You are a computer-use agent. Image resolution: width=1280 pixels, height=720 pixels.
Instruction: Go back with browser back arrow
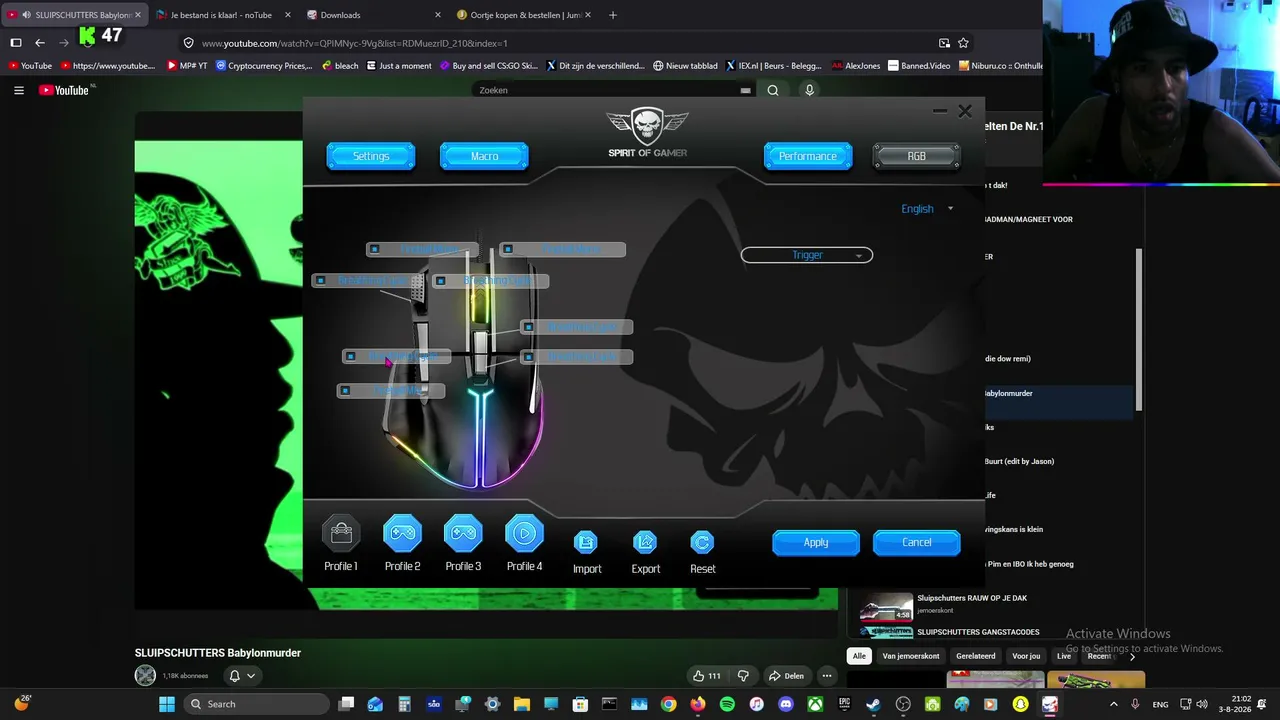click(x=39, y=43)
